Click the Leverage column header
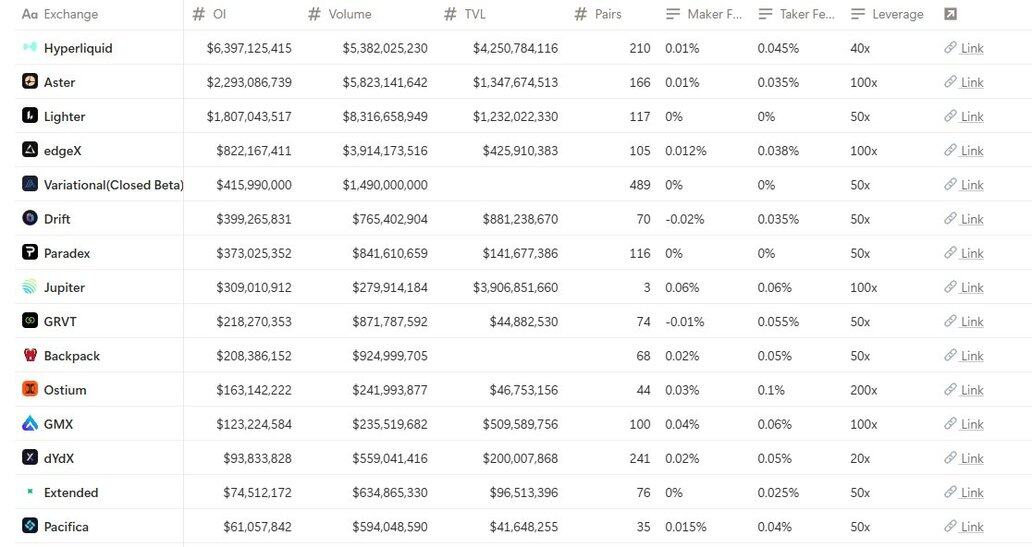 pos(896,14)
